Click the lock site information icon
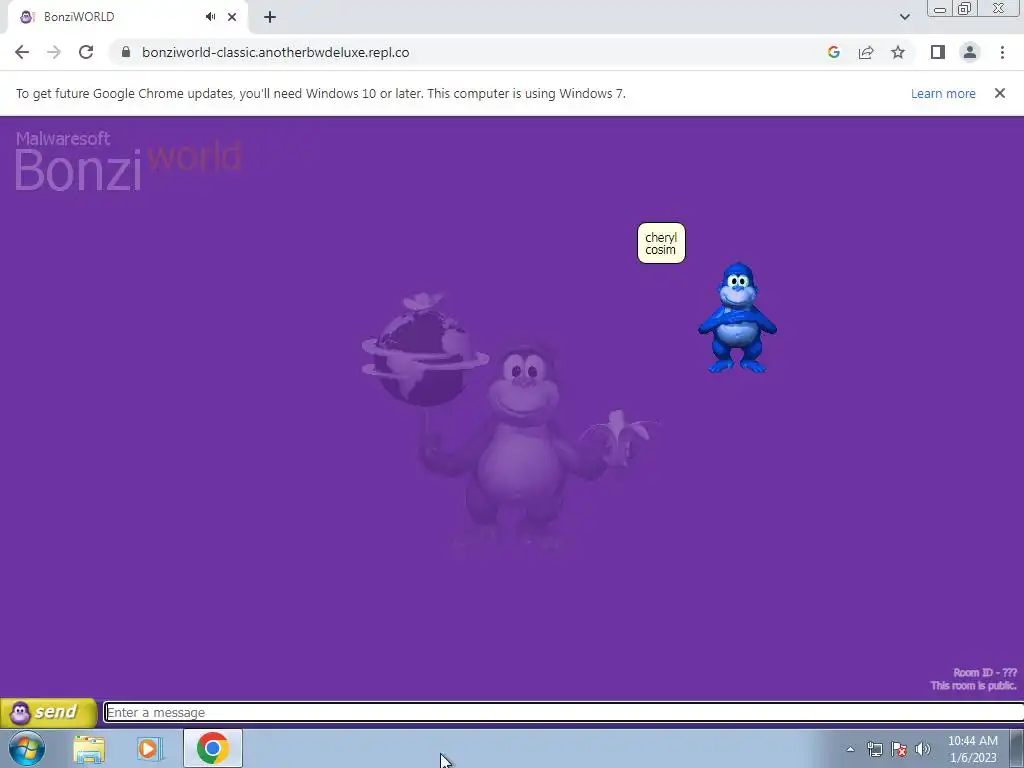 click(126, 52)
